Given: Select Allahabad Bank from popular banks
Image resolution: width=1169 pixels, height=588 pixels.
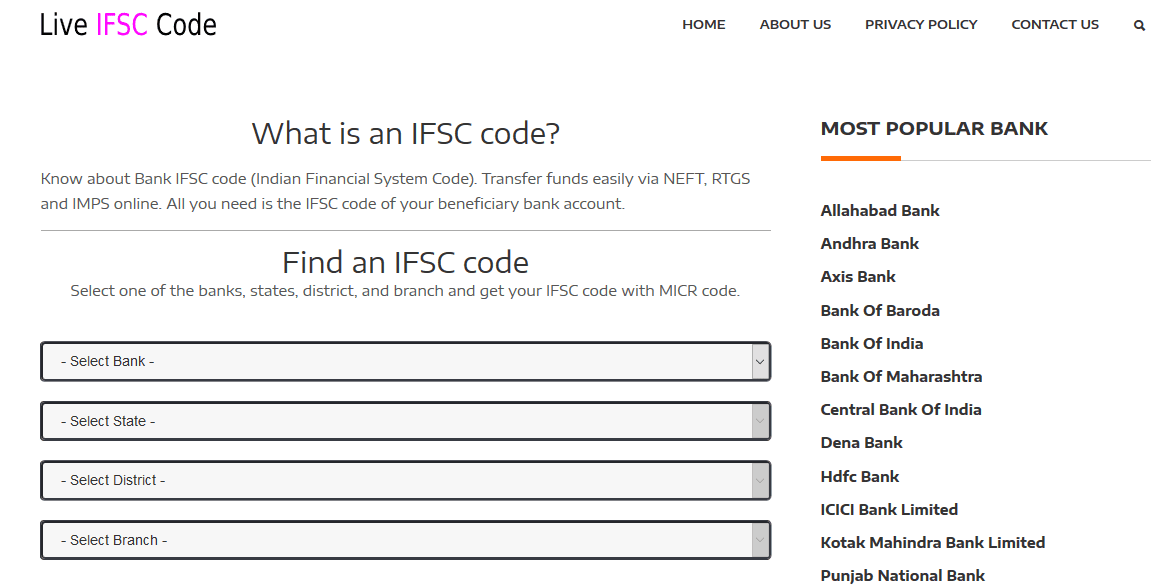Looking at the screenshot, I should coord(880,210).
